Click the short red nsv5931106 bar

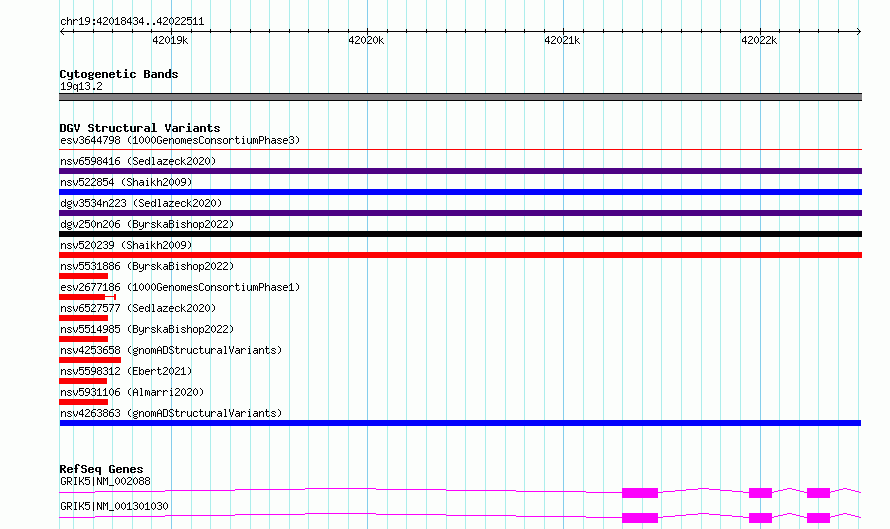coord(83,402)
